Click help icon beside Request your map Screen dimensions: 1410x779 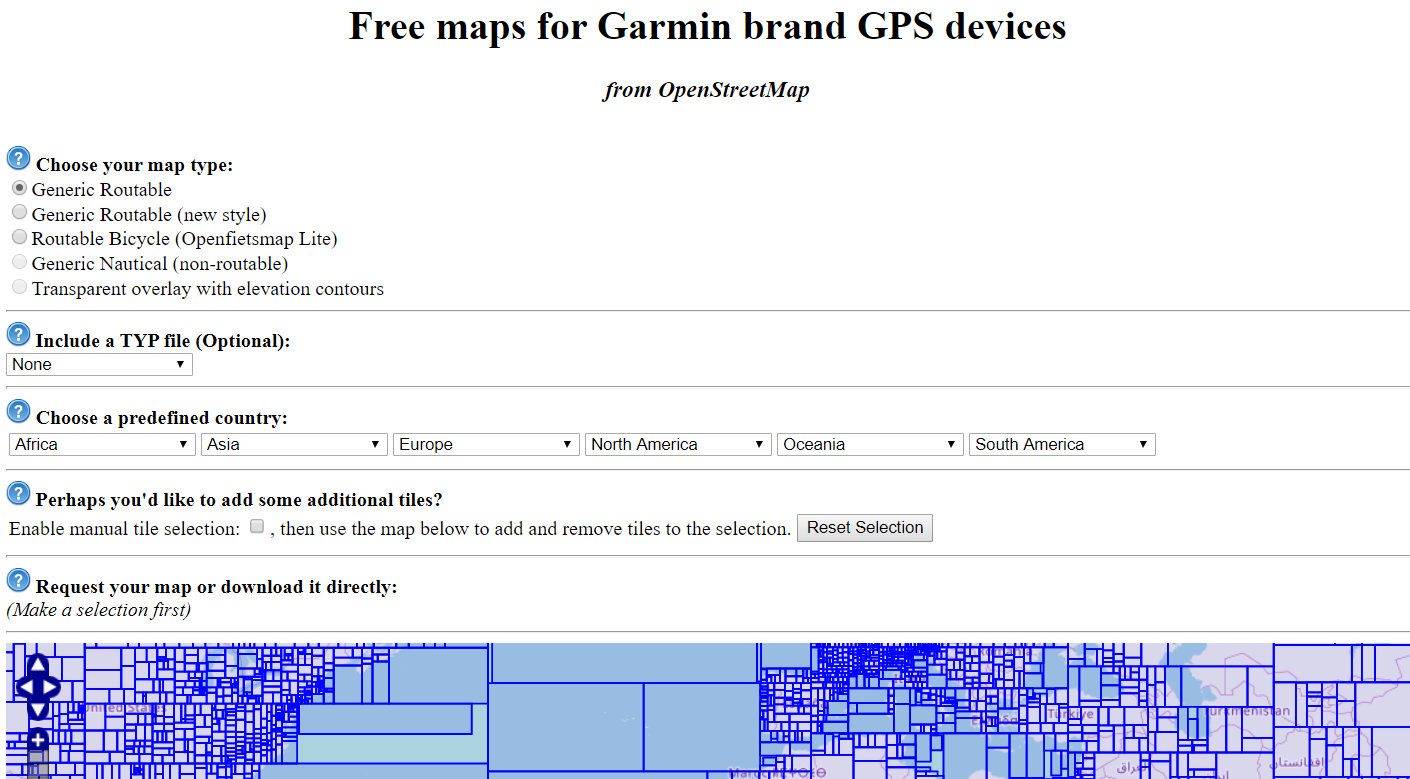pyautogui.click(x=18, y=580)
